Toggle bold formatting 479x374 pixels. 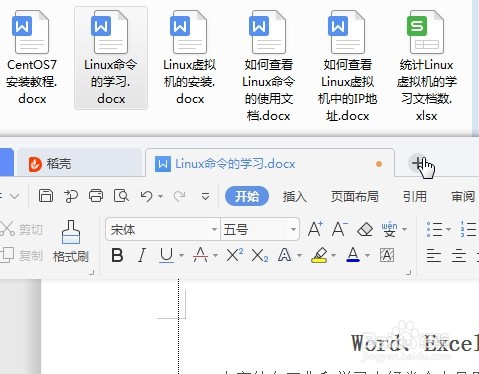coord(117,256)
